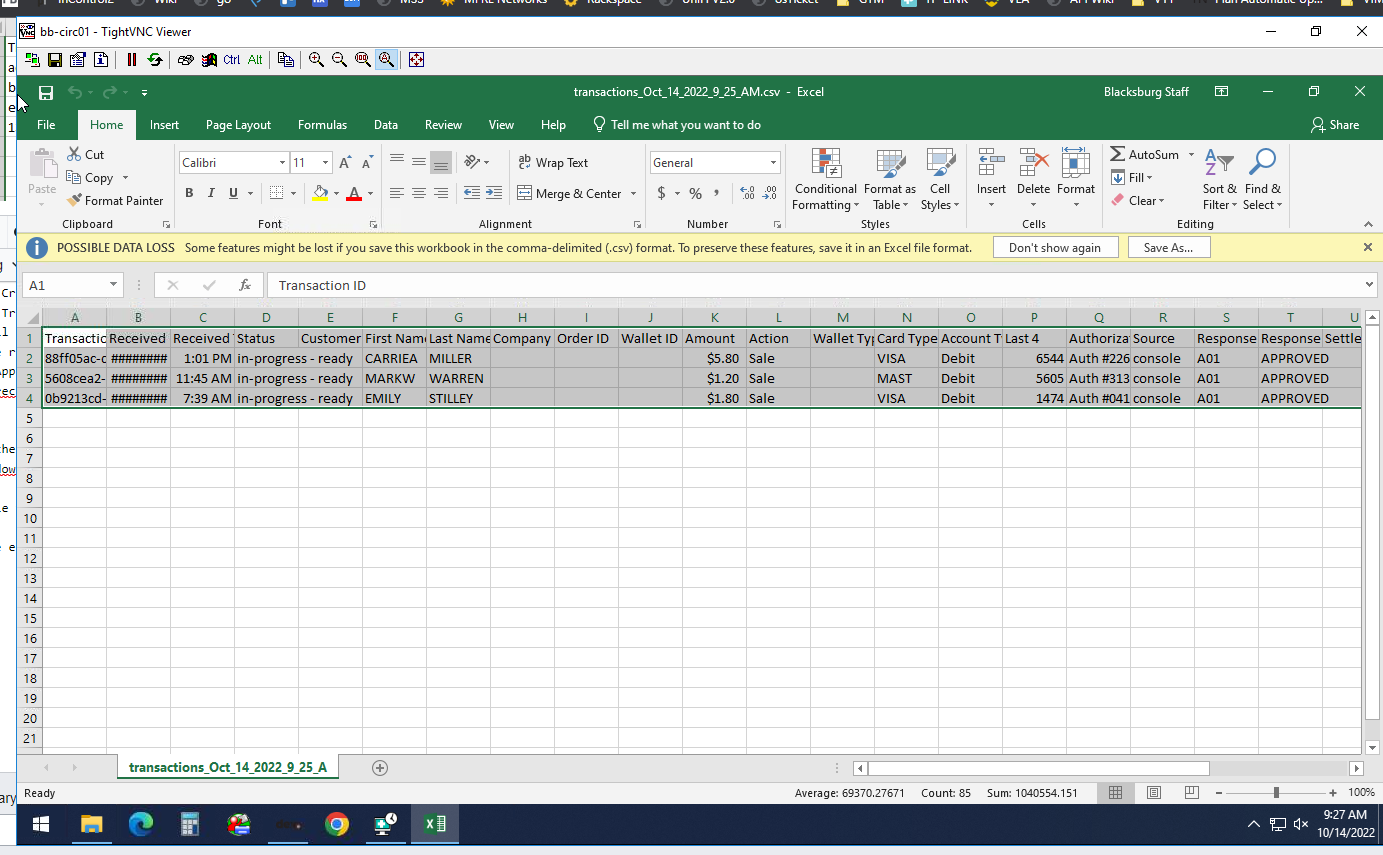Switch to the Insert ribbon tab
The width and height of the screenshot is (1383, 855).
click(164, 125)
